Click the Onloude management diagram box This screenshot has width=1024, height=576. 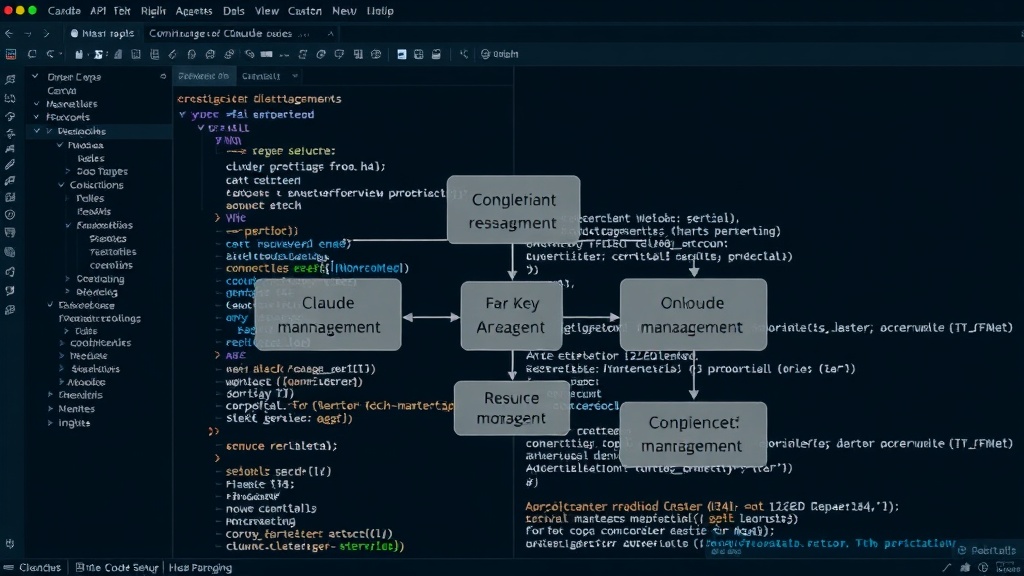(x=693, y=315)
